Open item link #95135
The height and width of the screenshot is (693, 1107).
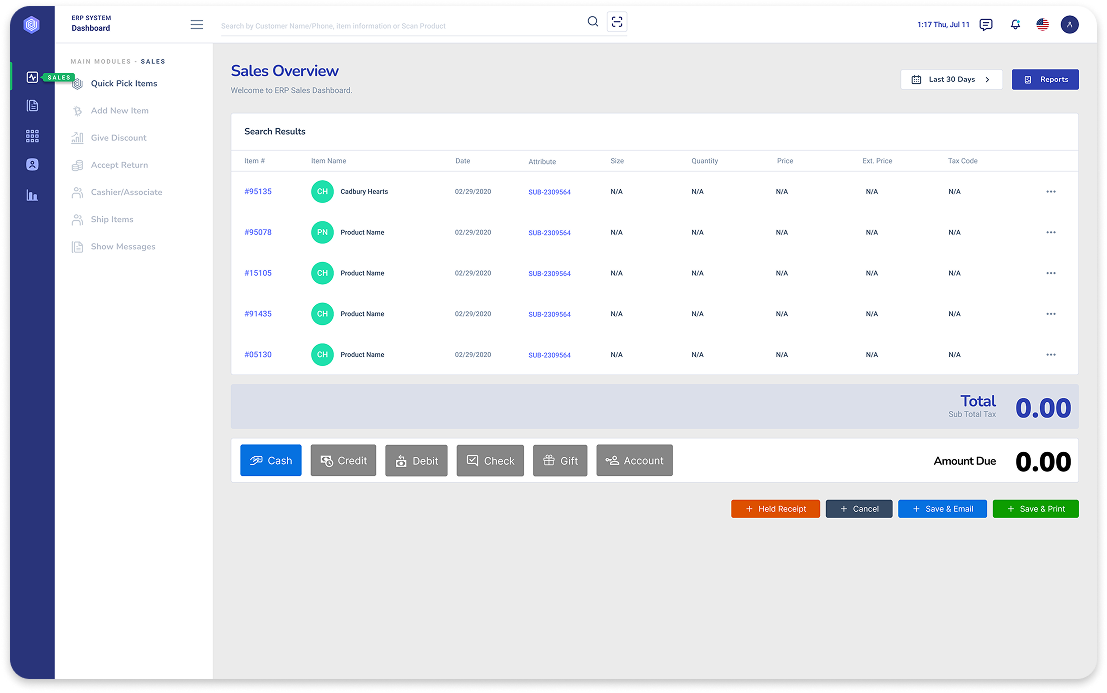tap(258, 192)
